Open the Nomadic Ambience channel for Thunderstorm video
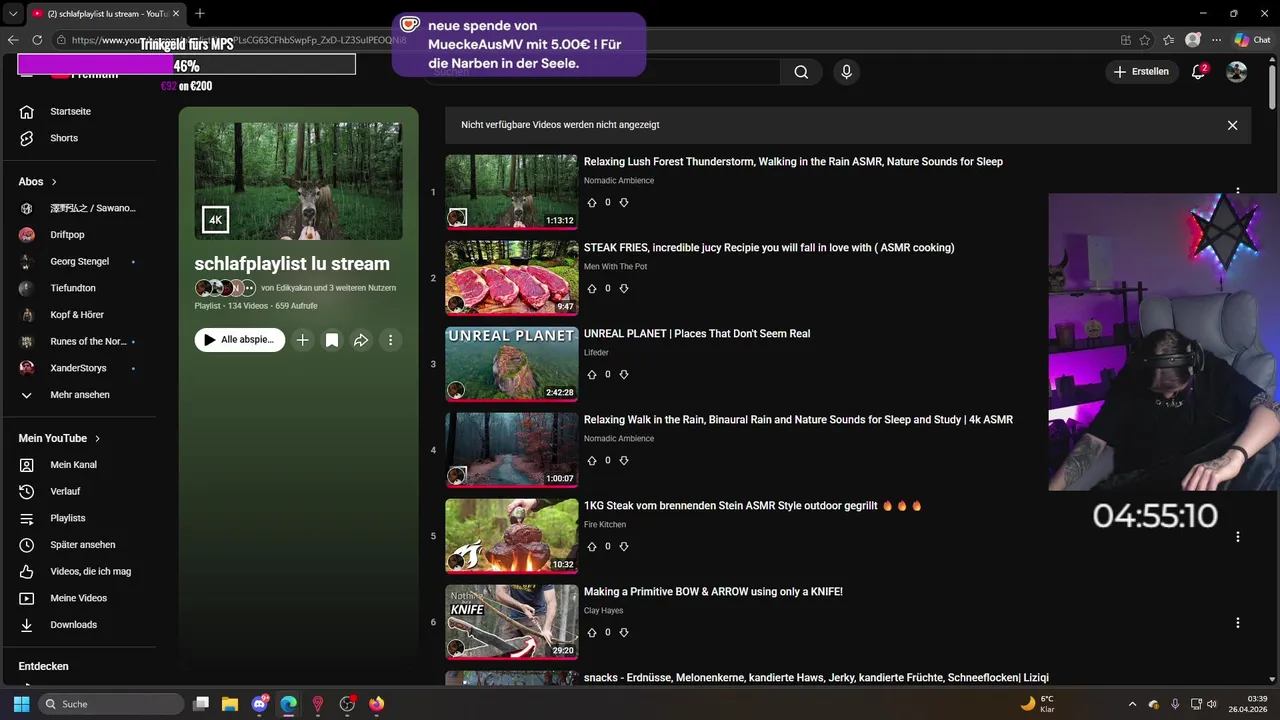Screen dimensions: 1280x720 619,181
